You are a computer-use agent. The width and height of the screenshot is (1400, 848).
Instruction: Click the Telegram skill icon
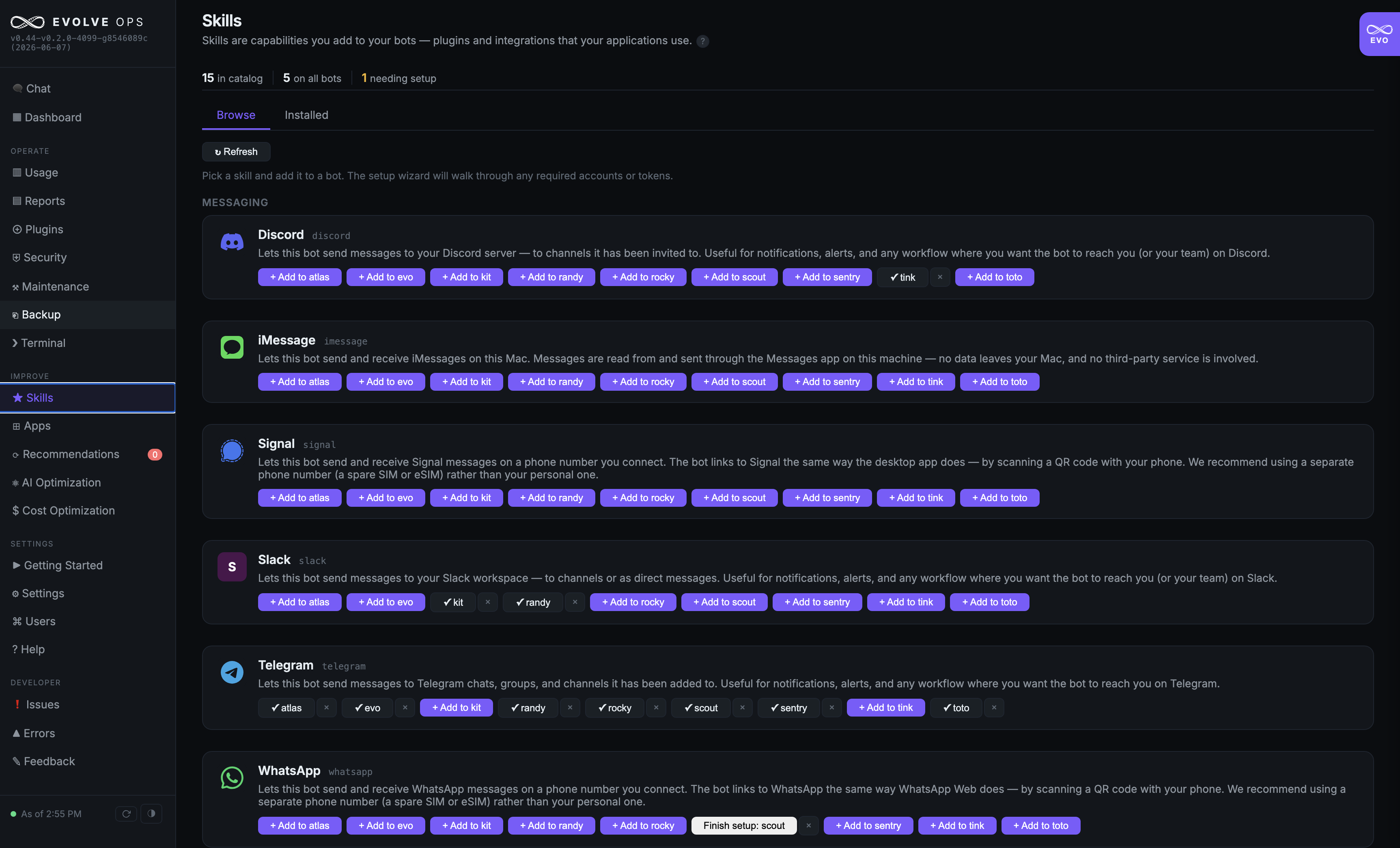232,672
